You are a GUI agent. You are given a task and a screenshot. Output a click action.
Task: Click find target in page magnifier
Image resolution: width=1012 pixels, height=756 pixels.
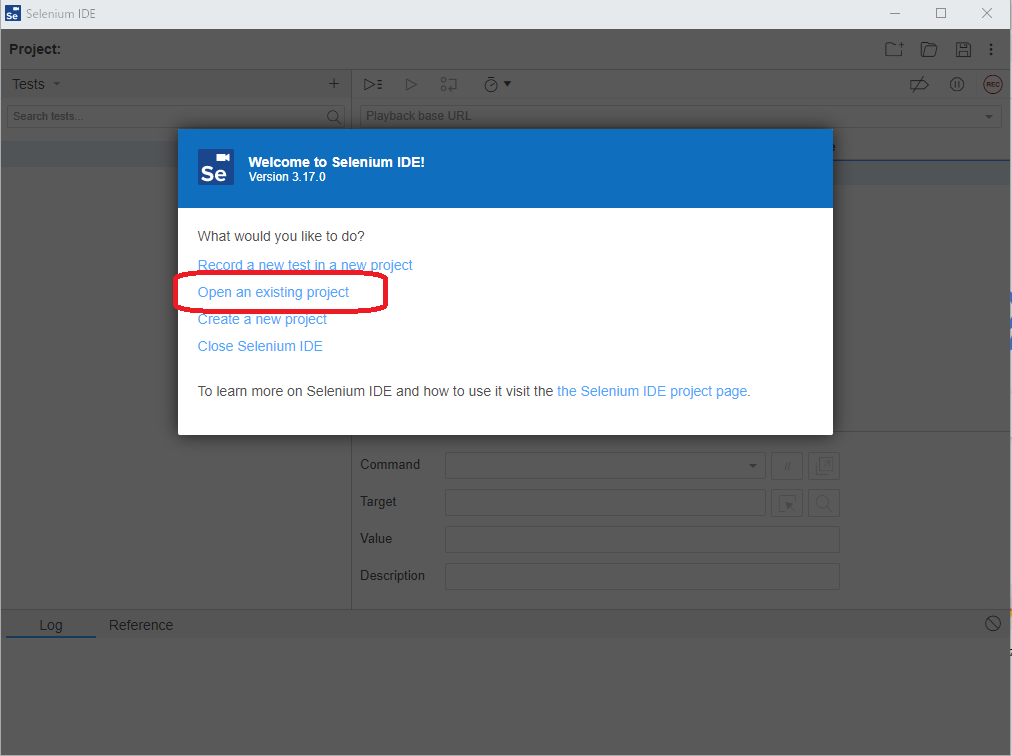click(x=824, y=503)
